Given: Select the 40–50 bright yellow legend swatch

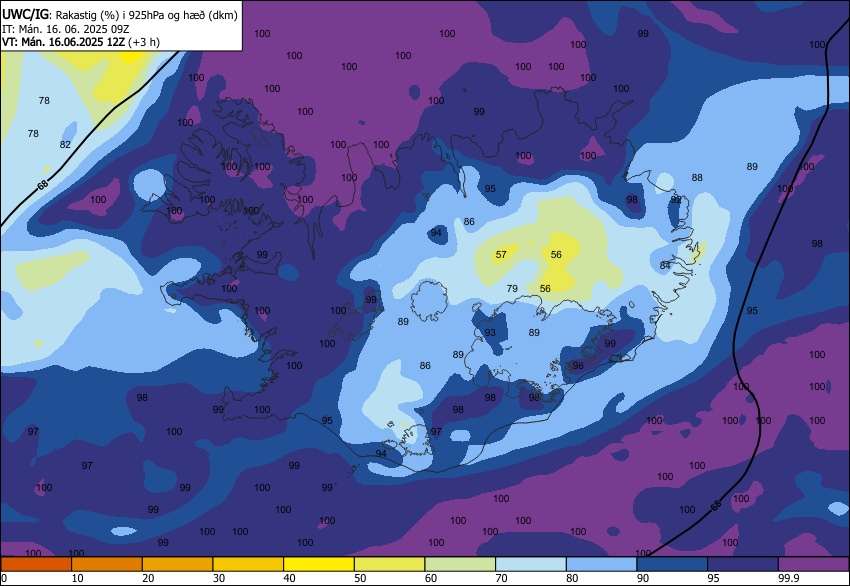Looking at the screenshot, I should point(319,564).
